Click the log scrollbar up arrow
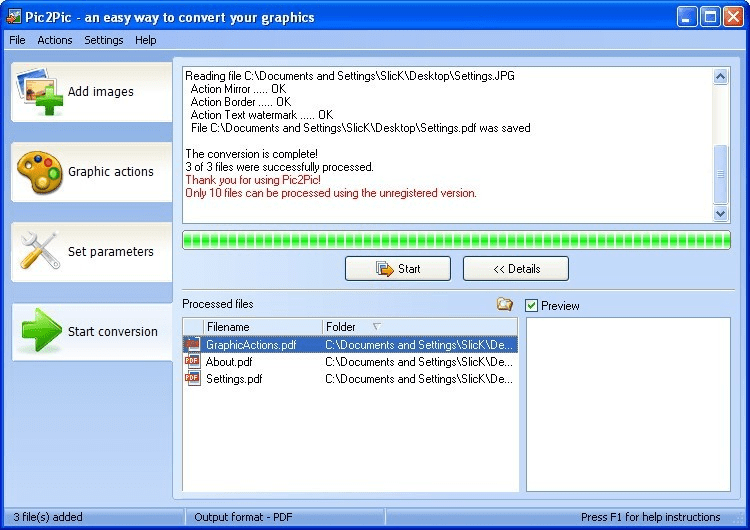 [720, 77]
